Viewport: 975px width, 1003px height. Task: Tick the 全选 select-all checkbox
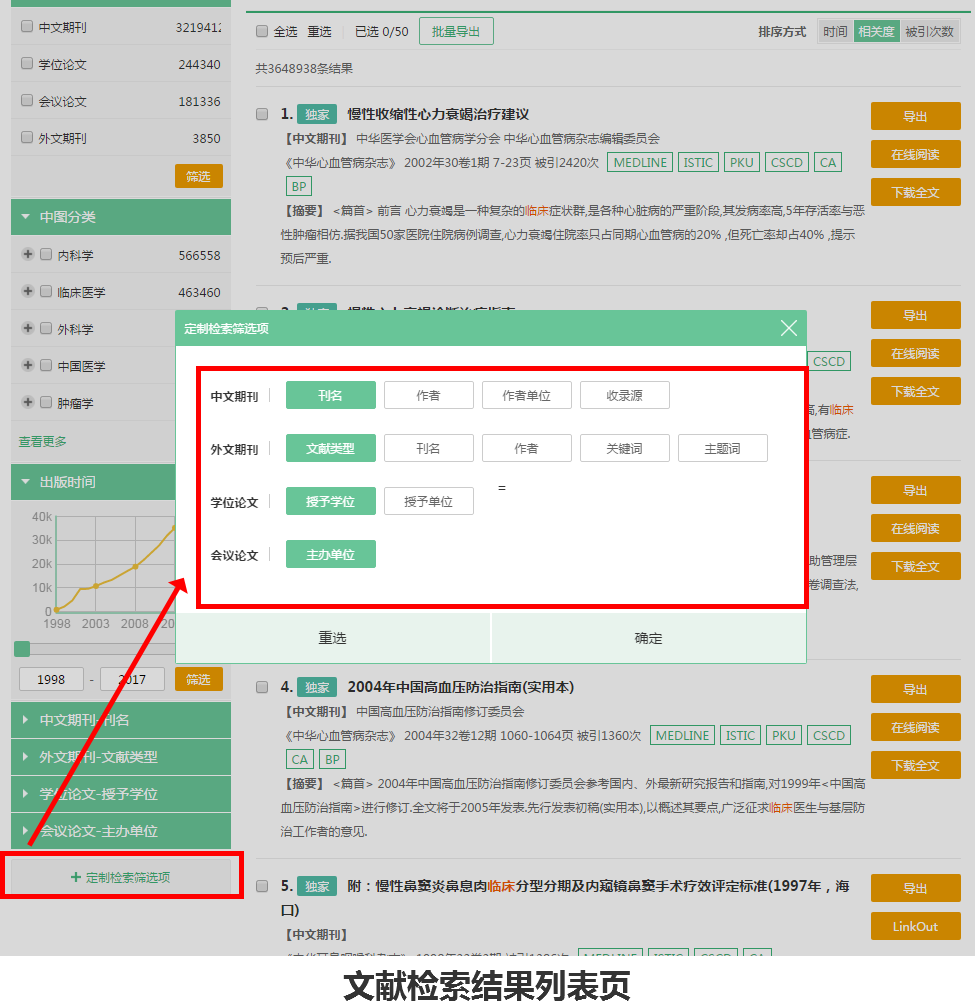tap(262, 32)
